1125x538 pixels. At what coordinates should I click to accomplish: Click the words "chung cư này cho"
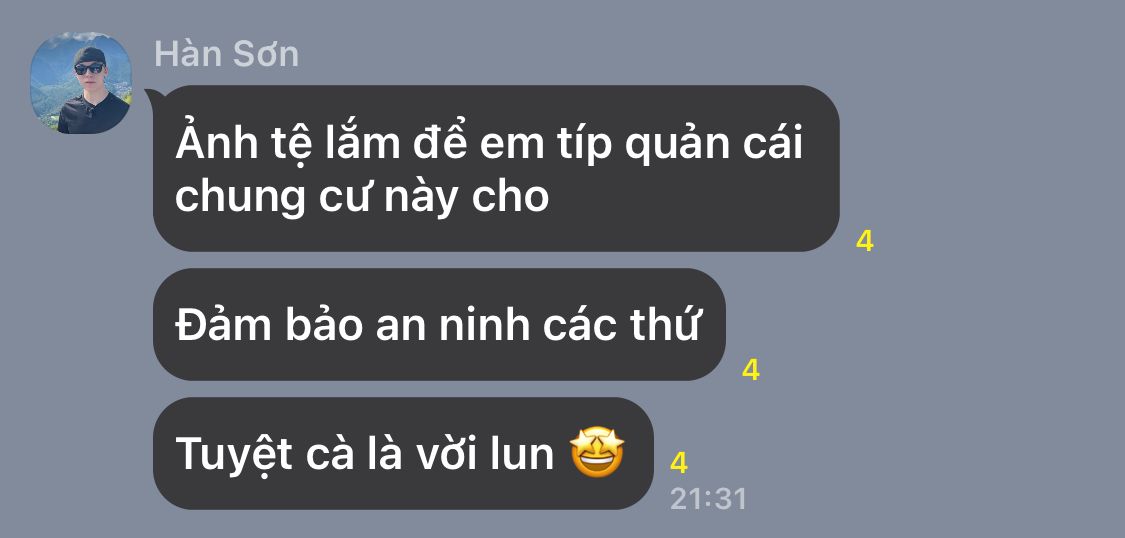point(362,197)
